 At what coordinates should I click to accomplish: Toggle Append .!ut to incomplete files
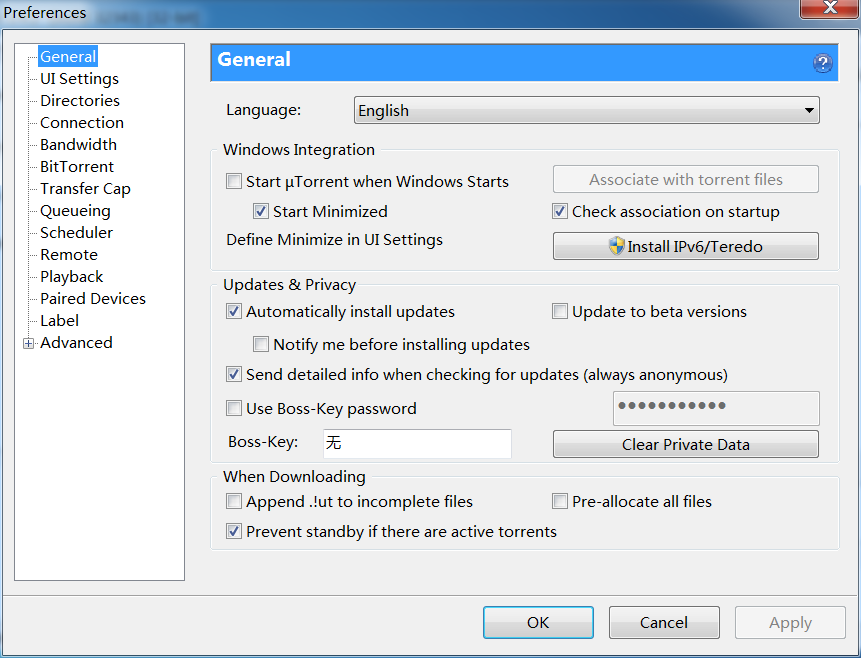[234, 502]
